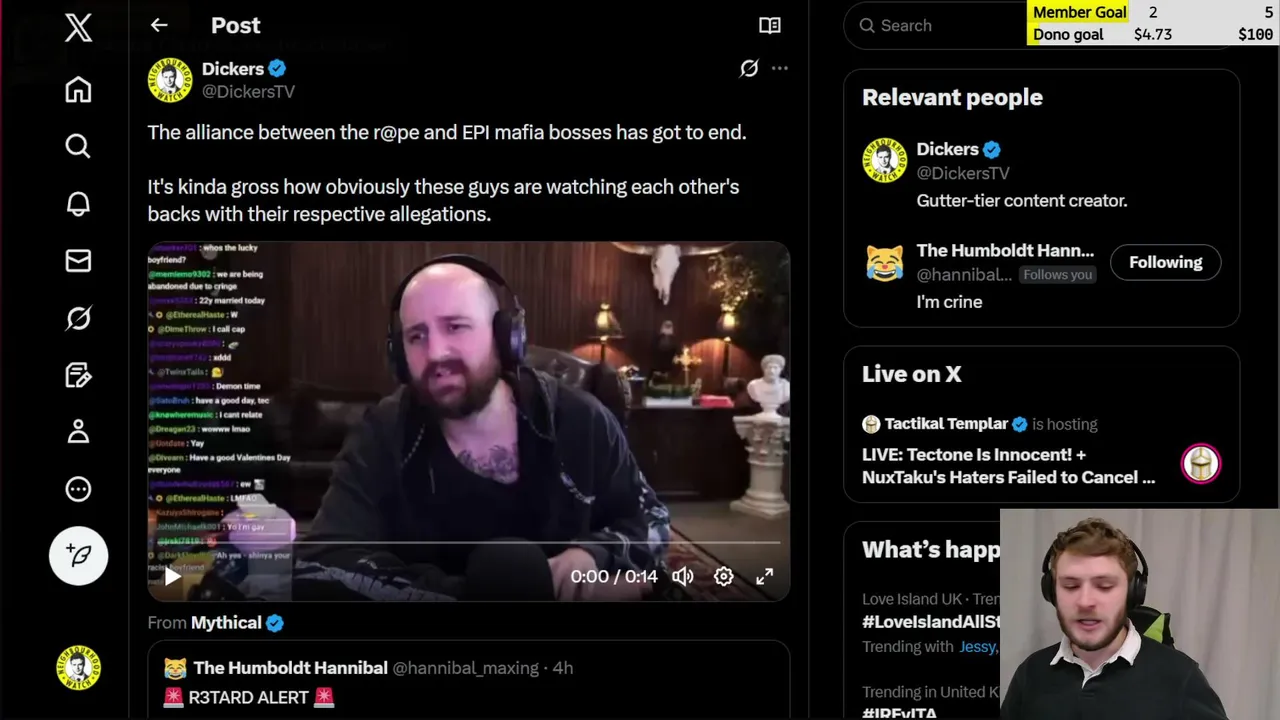Open the reader view book icon
The image size is (1280, 720).
tap(770, 26)
